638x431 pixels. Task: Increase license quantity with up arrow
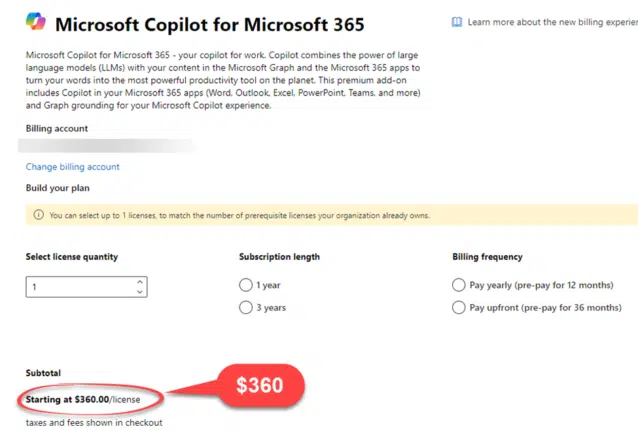[x=140, y=282]
